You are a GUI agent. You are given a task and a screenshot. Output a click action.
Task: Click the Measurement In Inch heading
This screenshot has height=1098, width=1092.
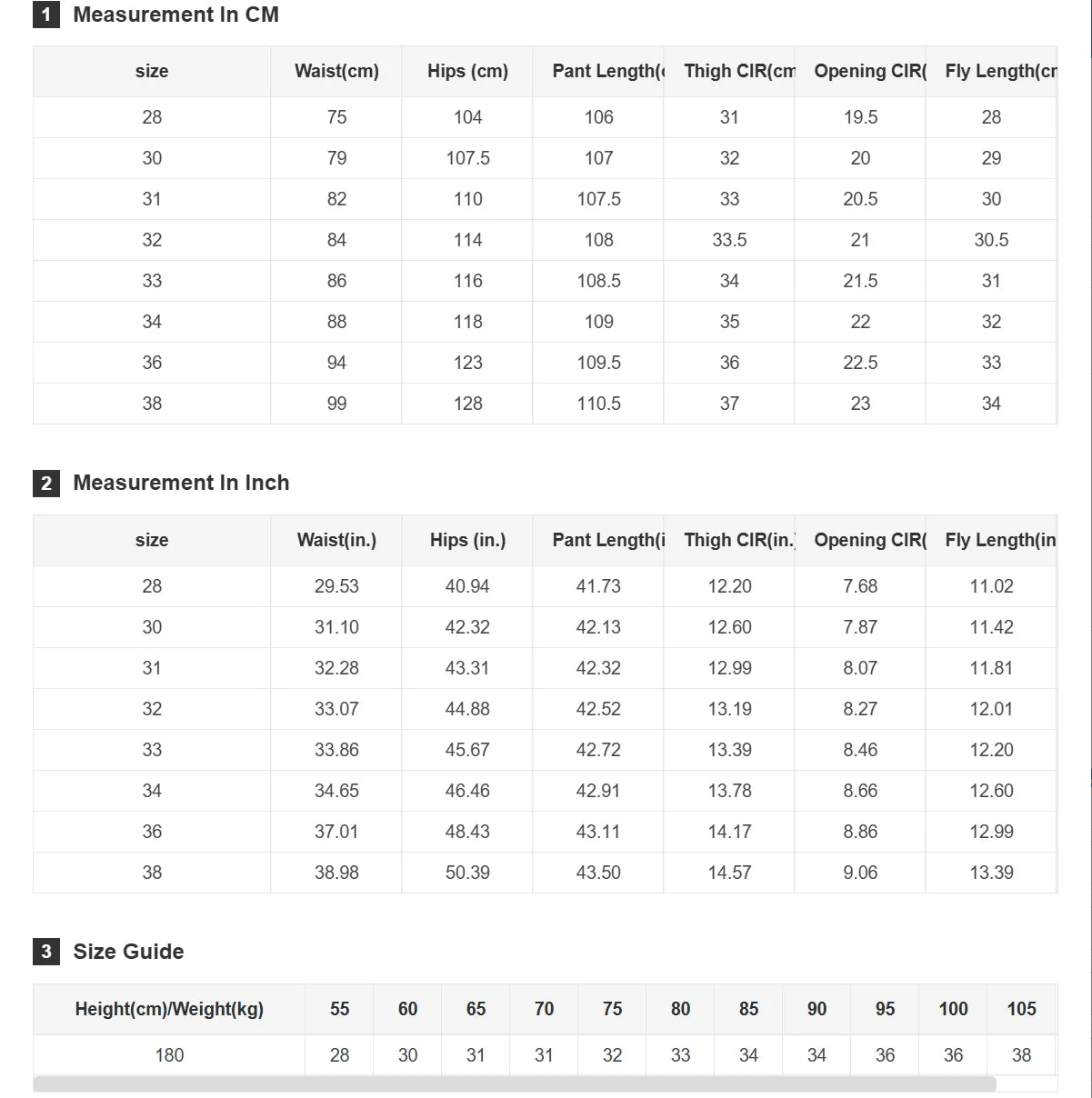coord(181,483)
